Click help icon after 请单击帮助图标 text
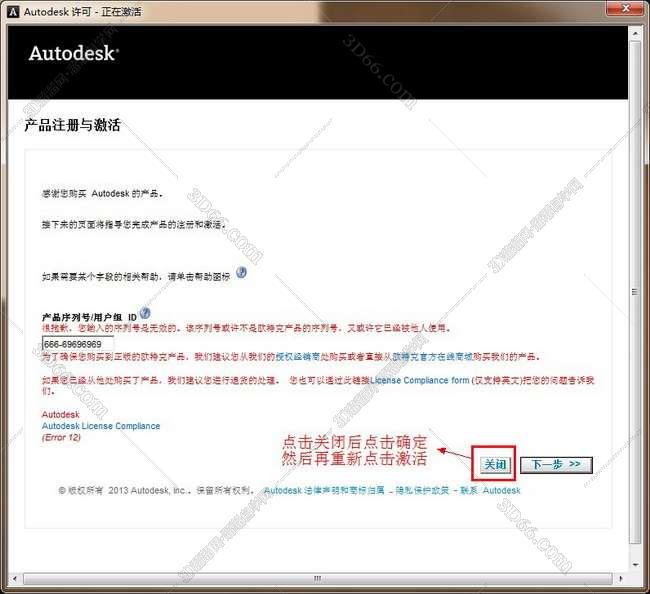650x594 pixels. click(241, 272)
